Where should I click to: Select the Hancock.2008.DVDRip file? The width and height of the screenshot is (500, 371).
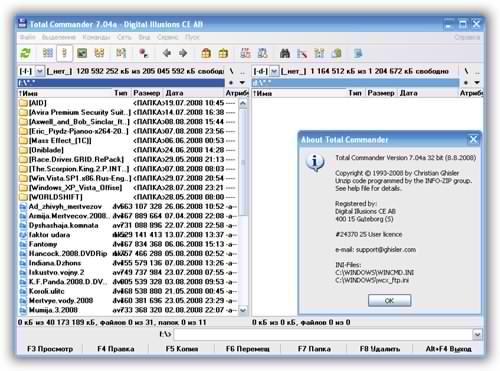tap(128, 253)
